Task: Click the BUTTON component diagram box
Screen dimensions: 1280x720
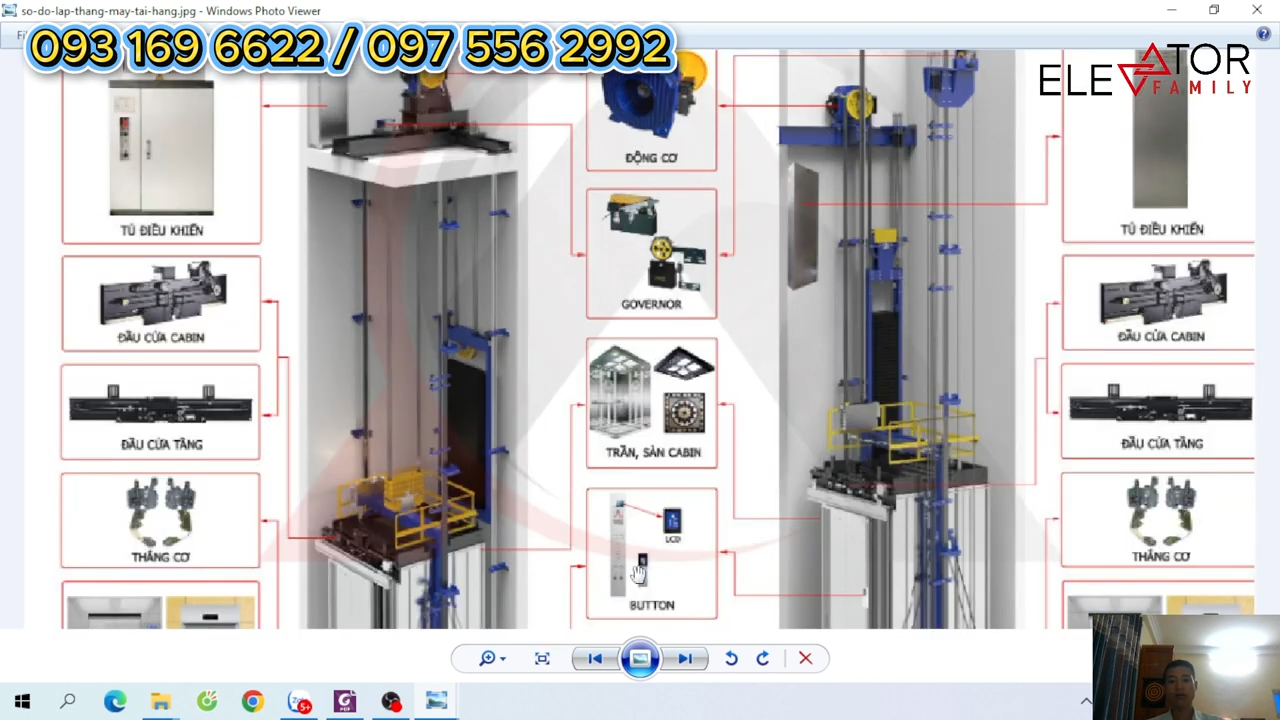Action: click(x=651, y=553)
